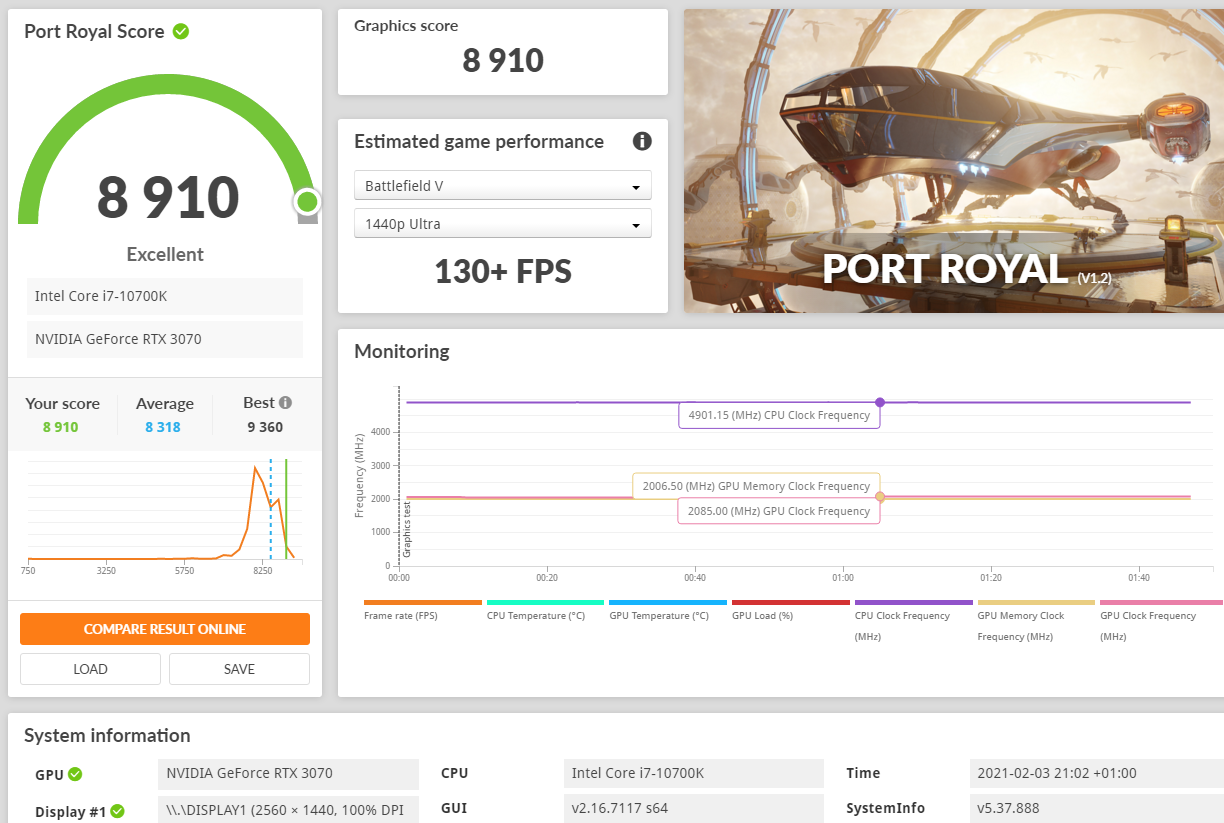
Task: Toggle the GPU Memory Clock Frequency legend swatch
Action: click(1036, 602)
